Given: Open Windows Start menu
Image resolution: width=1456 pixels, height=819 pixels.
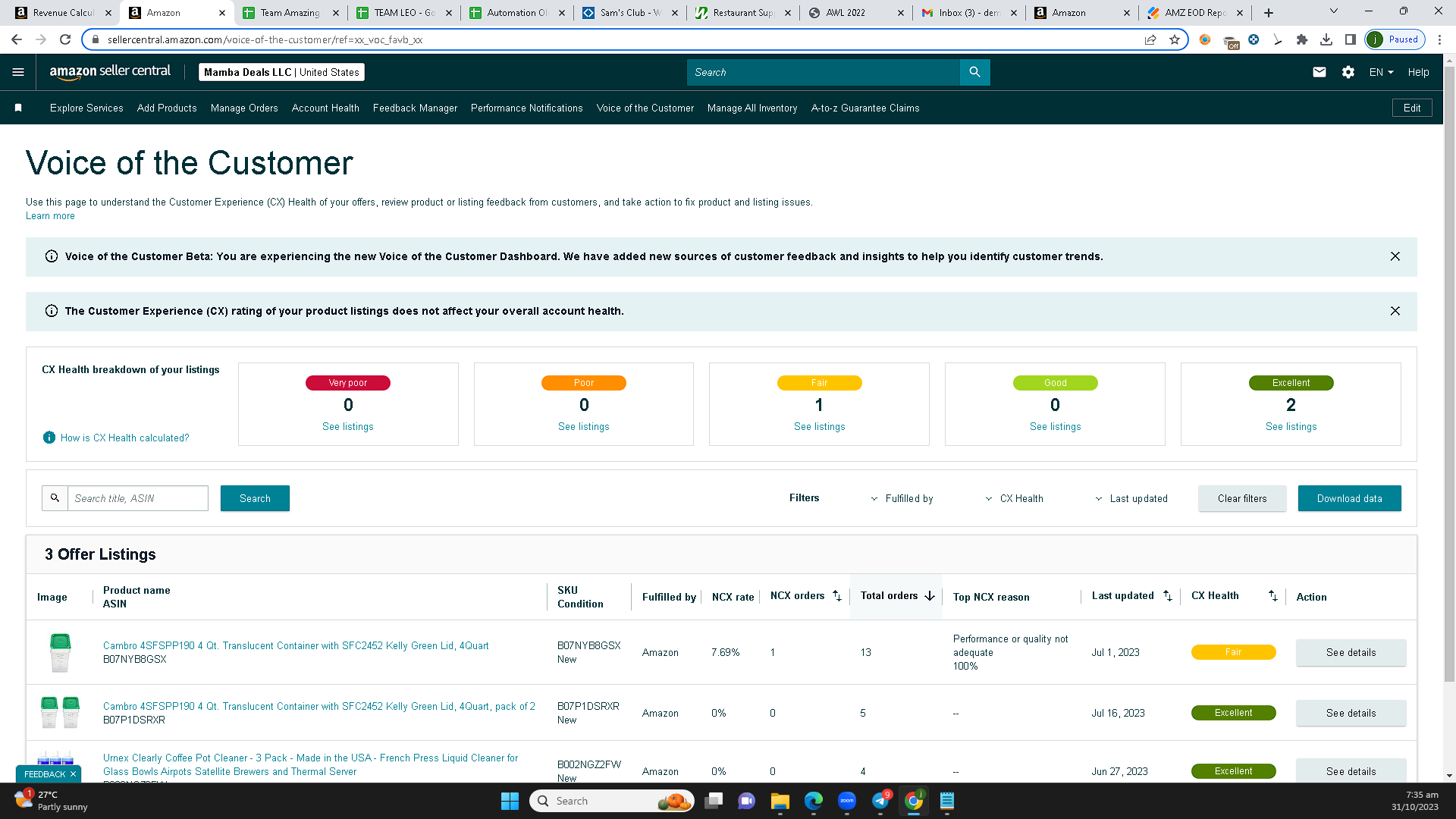Looking at the screenshot, I should pos(510,801).
